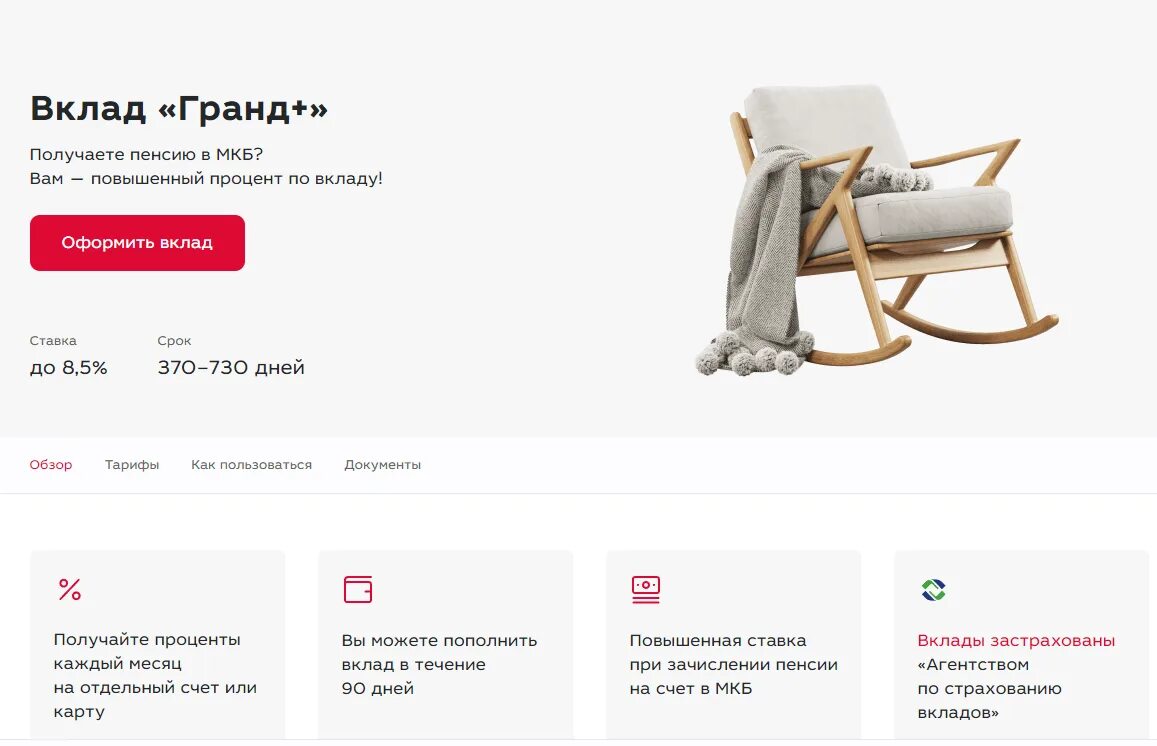This screenshot has height=746, width=1157.
Task: Click the deposit insurance agency logo icon
Action: (933, 590)
